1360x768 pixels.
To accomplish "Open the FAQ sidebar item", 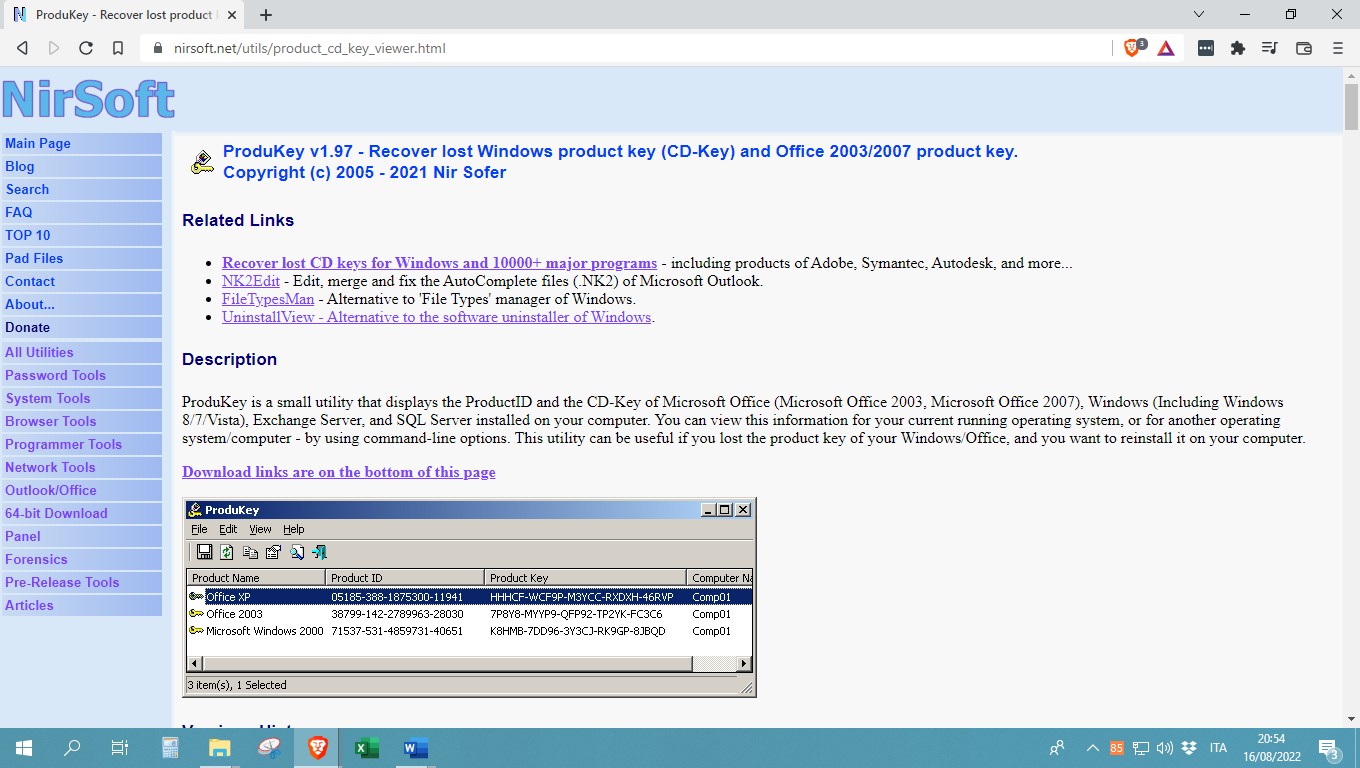I will point(82,212).
